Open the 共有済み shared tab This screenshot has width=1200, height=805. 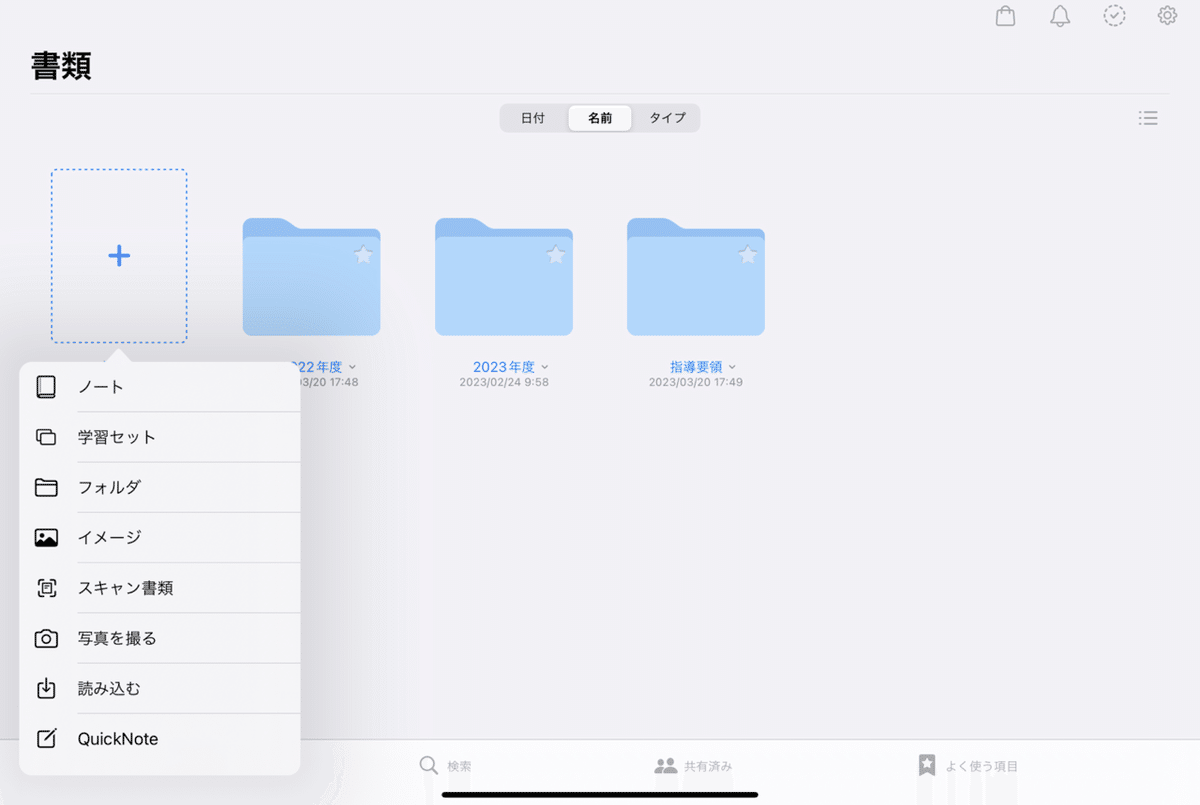(693, 766)
